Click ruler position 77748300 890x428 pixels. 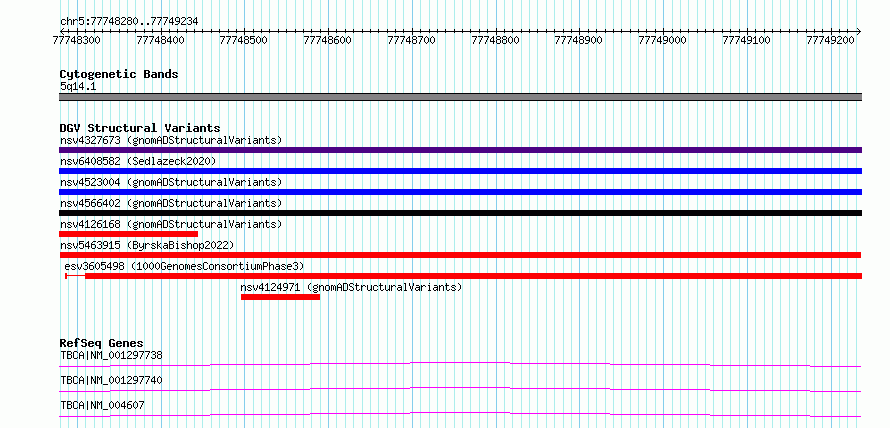[76, 40]
